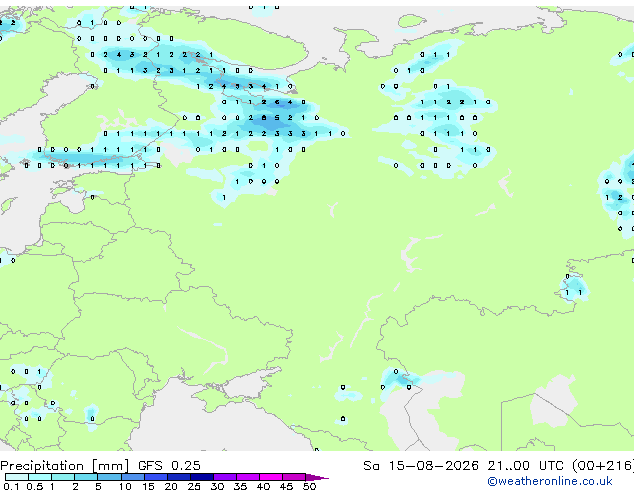Screen dimensions: 634x490
Task: Pick the 5–10 mm legend color
Action: pos(110,477)
